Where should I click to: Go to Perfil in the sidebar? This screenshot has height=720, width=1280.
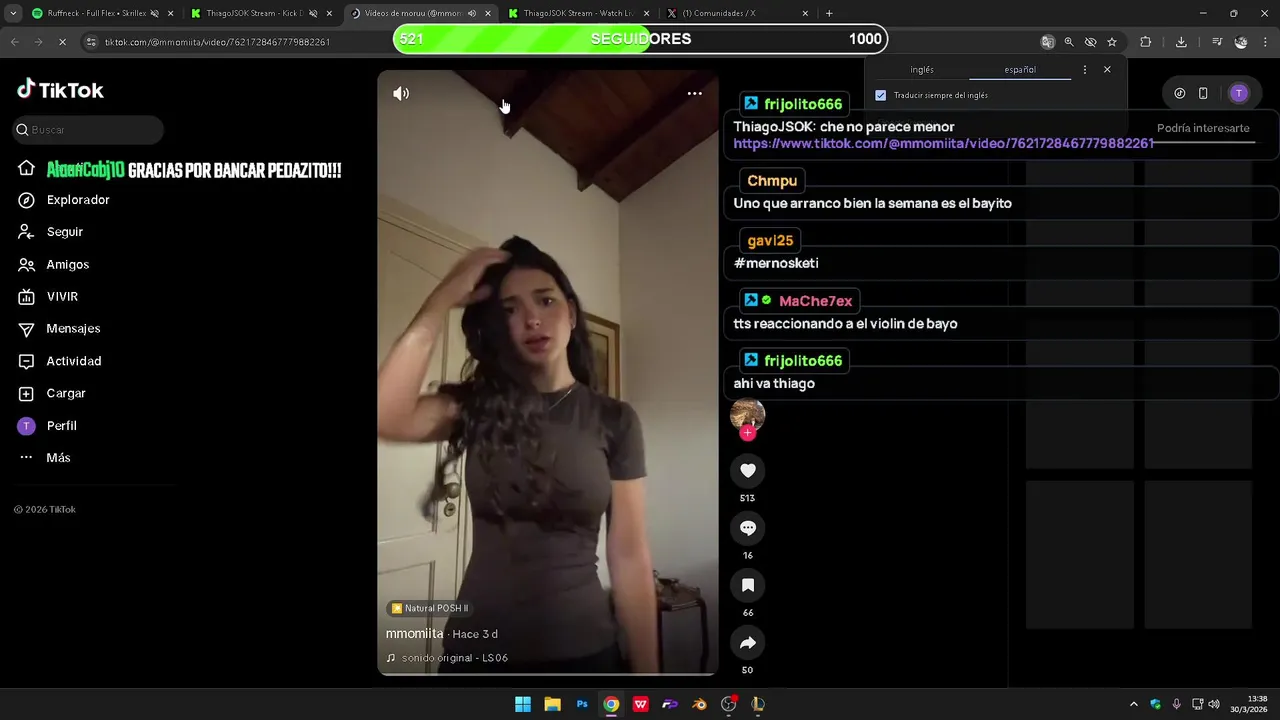click(x=47, y=426)
